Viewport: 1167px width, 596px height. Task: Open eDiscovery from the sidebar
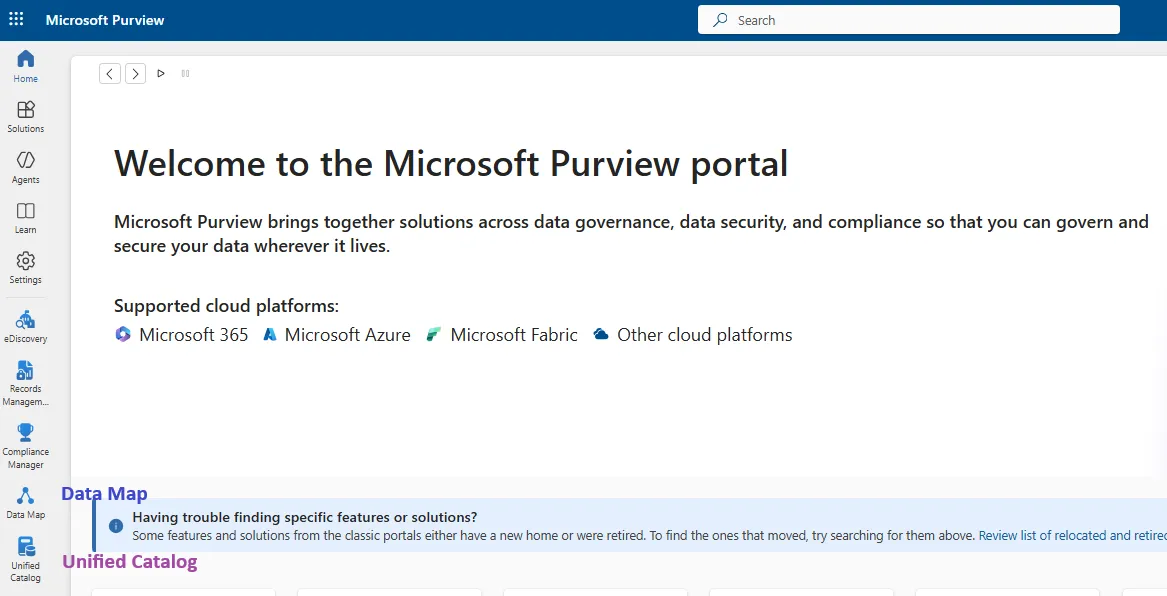pos(25,327)
